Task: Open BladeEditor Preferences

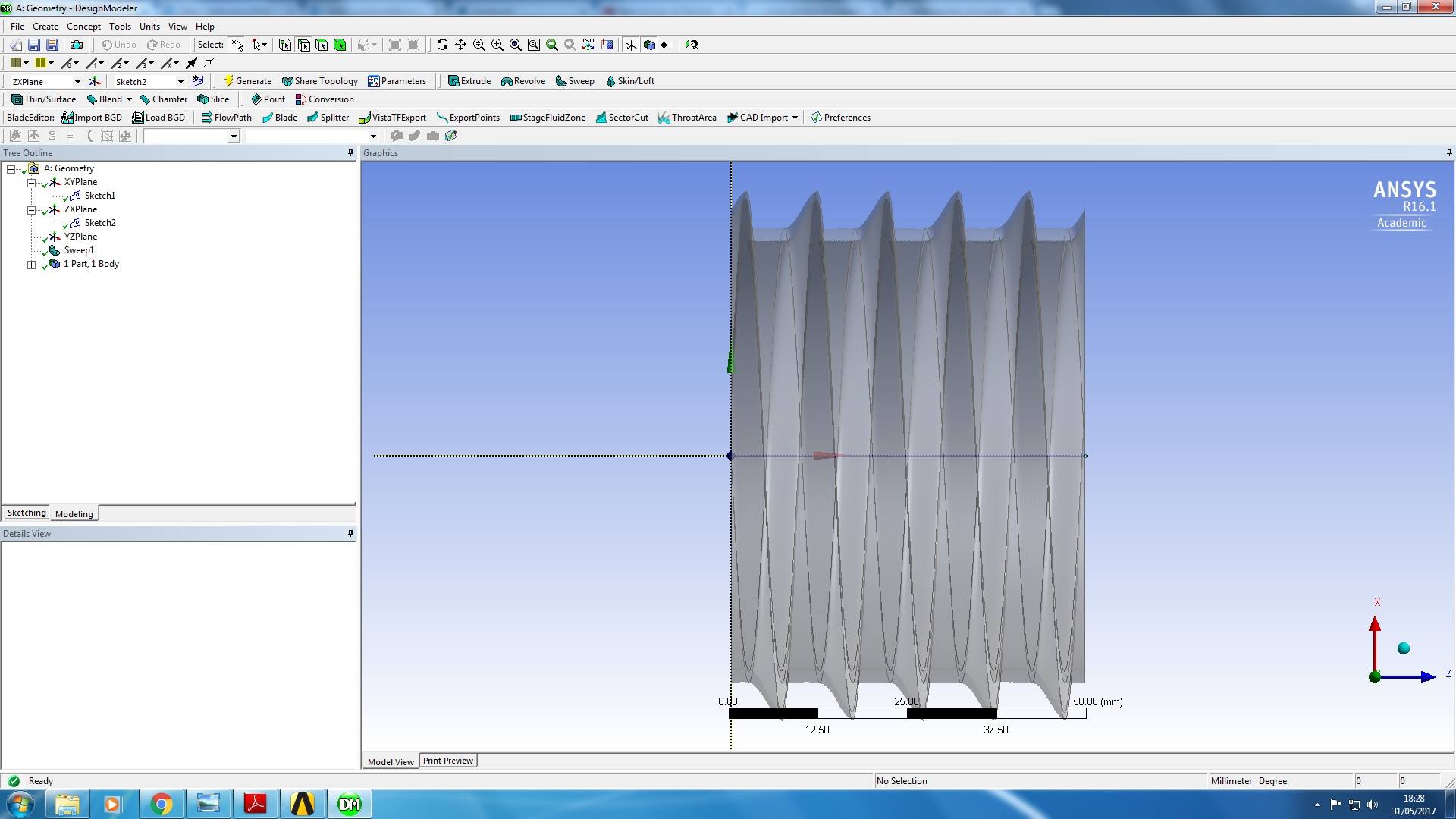Action: point(840,117)
